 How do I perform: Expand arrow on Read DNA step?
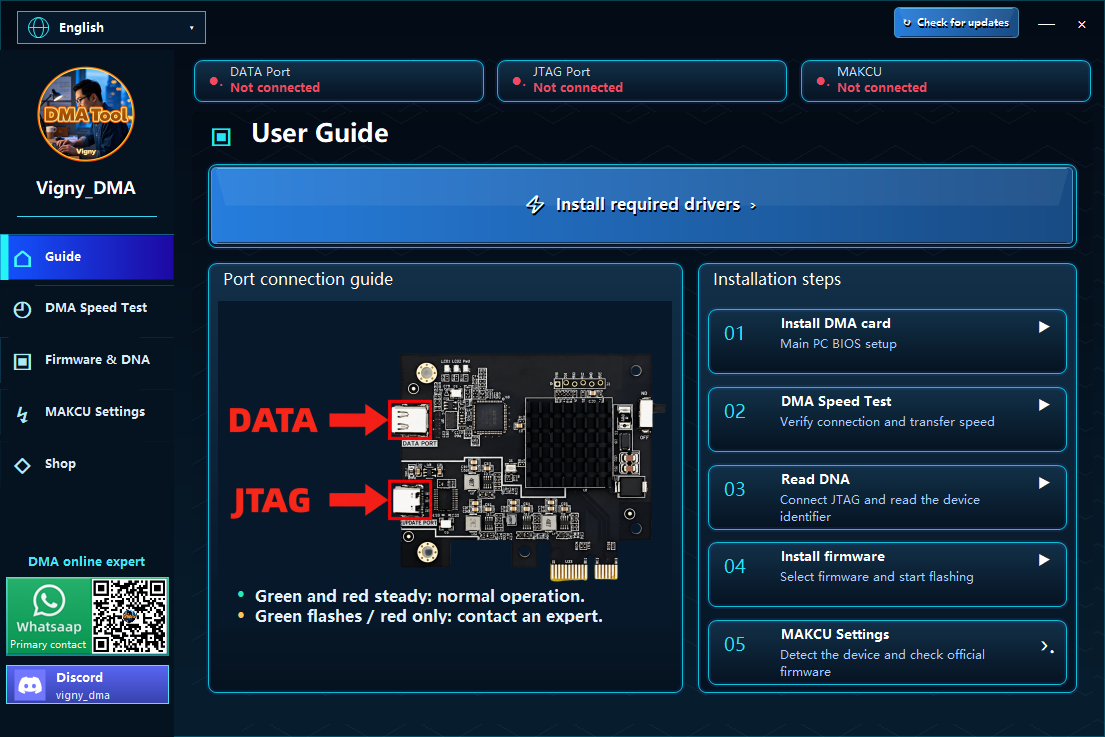coord(1044,483)
